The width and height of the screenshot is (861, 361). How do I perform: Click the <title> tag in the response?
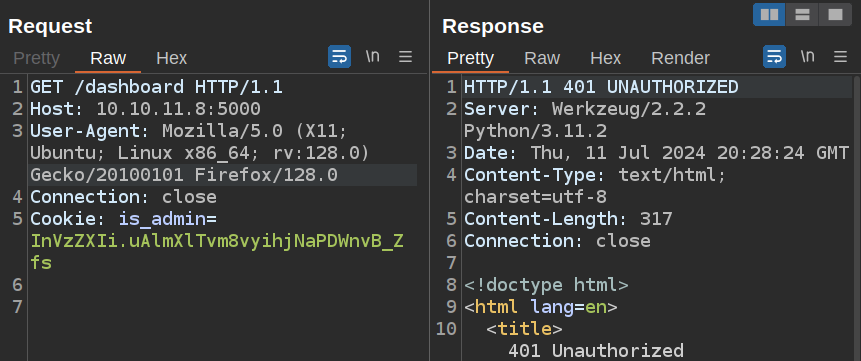pos(524,329)
